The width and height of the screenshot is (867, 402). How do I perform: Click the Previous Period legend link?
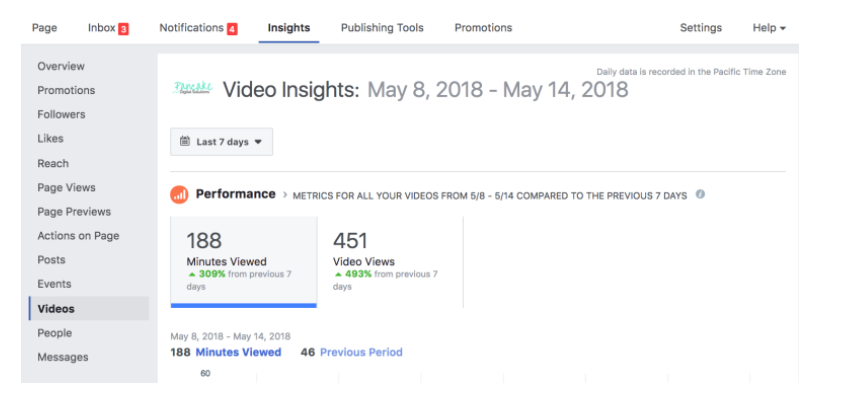coord(361,352)
